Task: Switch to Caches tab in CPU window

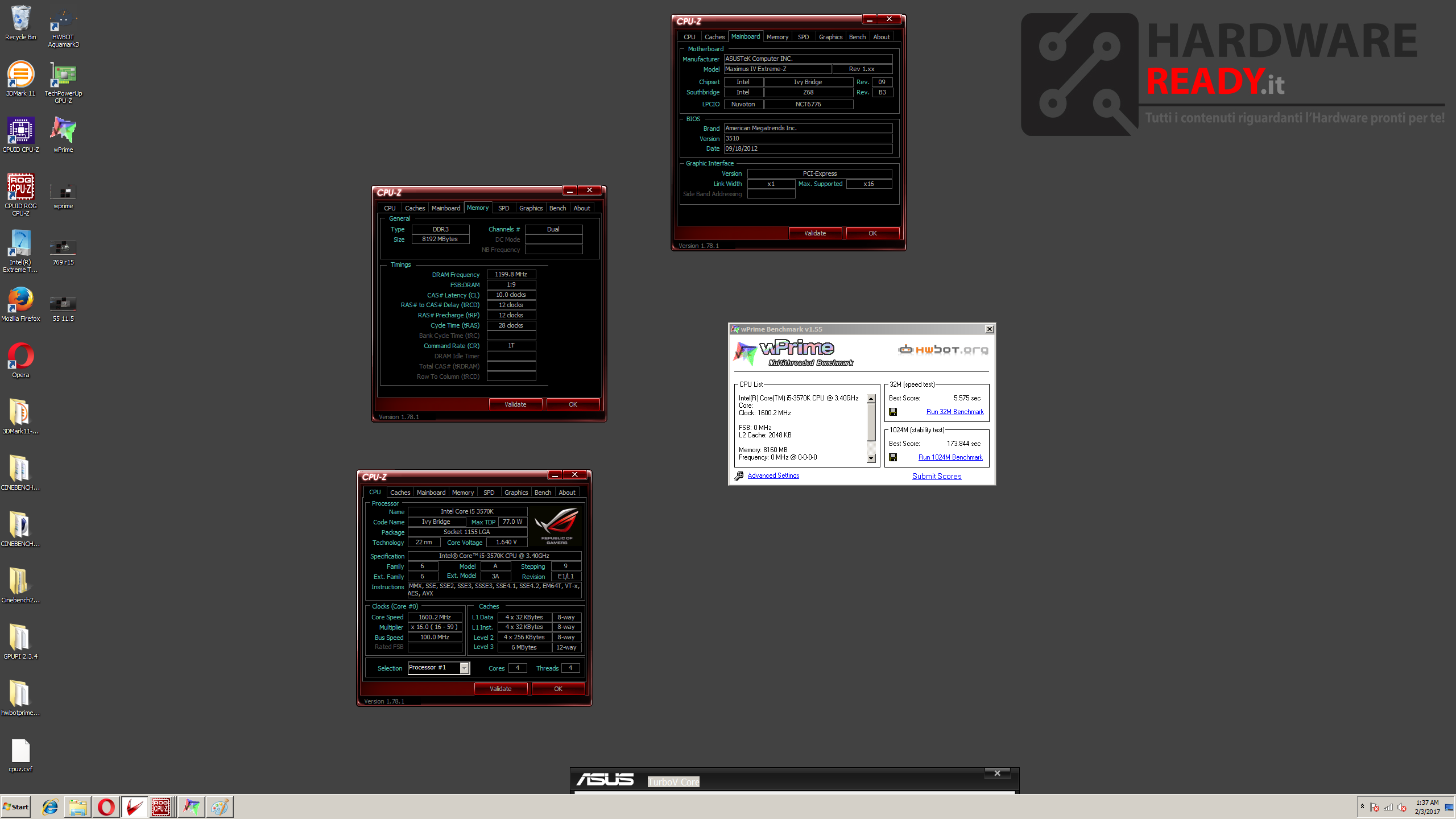Action: [400, 493]
